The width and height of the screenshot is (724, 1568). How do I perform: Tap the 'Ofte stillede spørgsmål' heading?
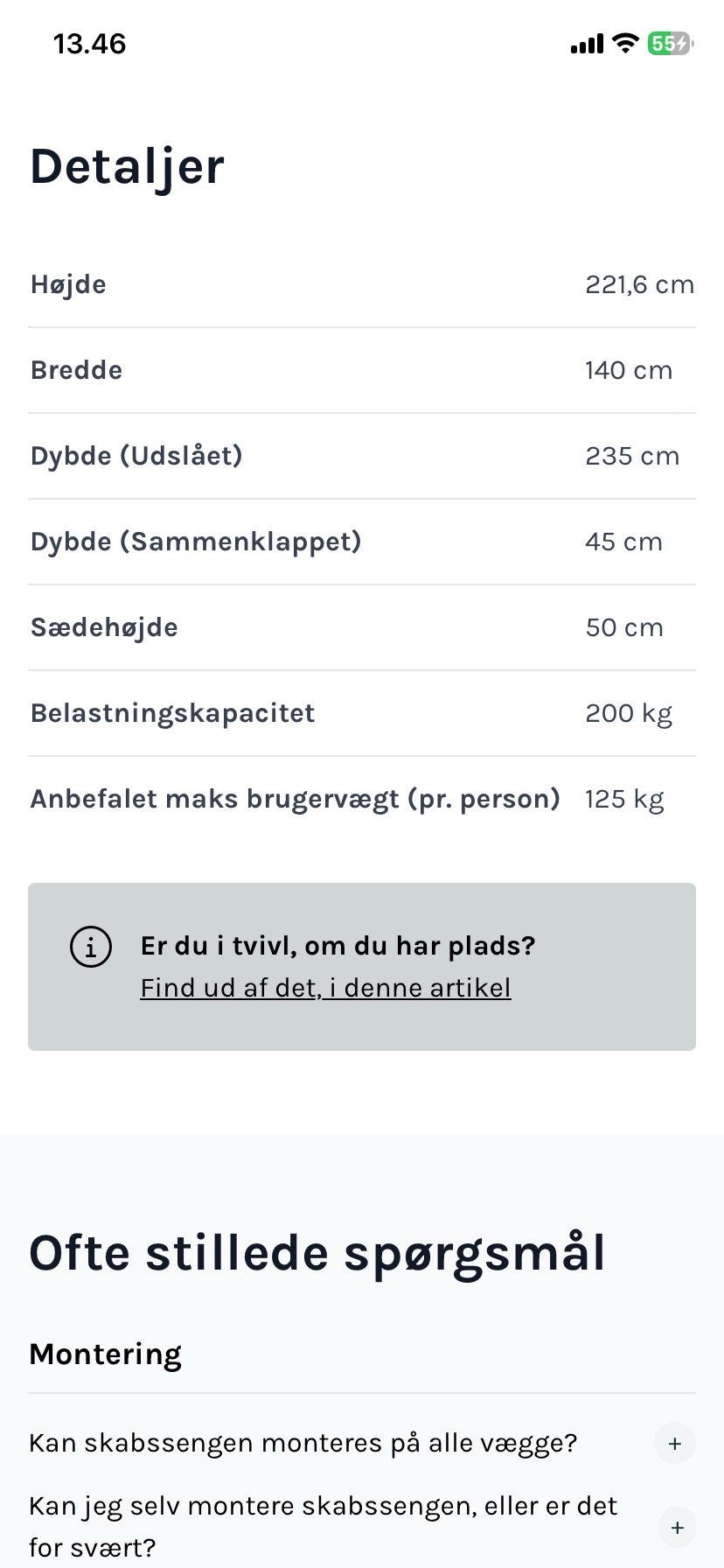coord(317,1253)
